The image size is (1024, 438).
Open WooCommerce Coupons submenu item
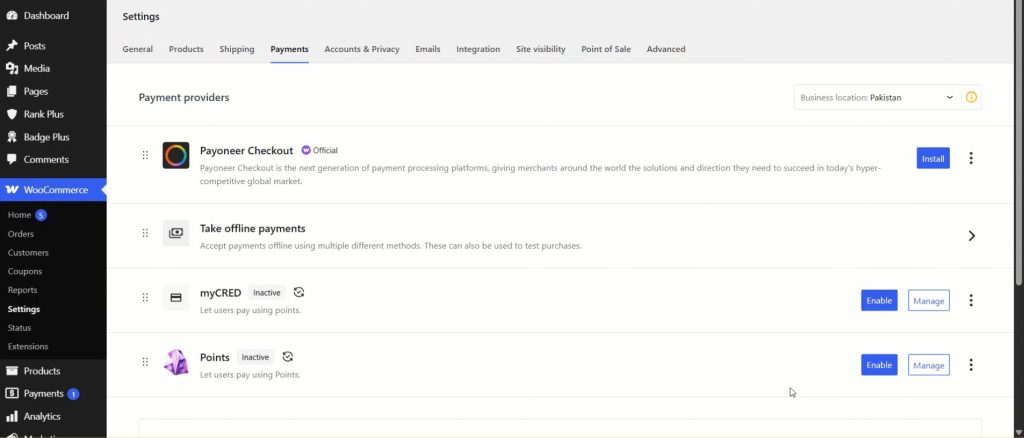25,271
